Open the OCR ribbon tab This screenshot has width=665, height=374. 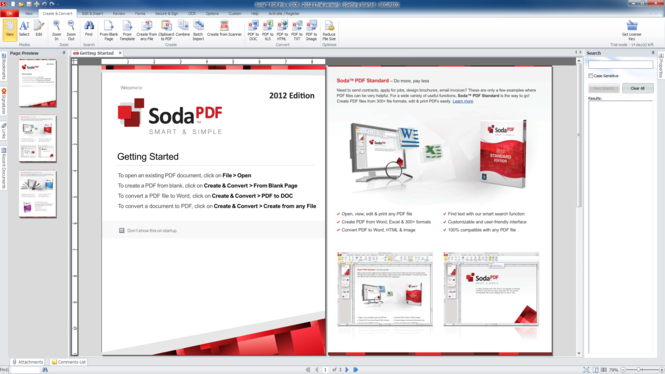(192, 14)
